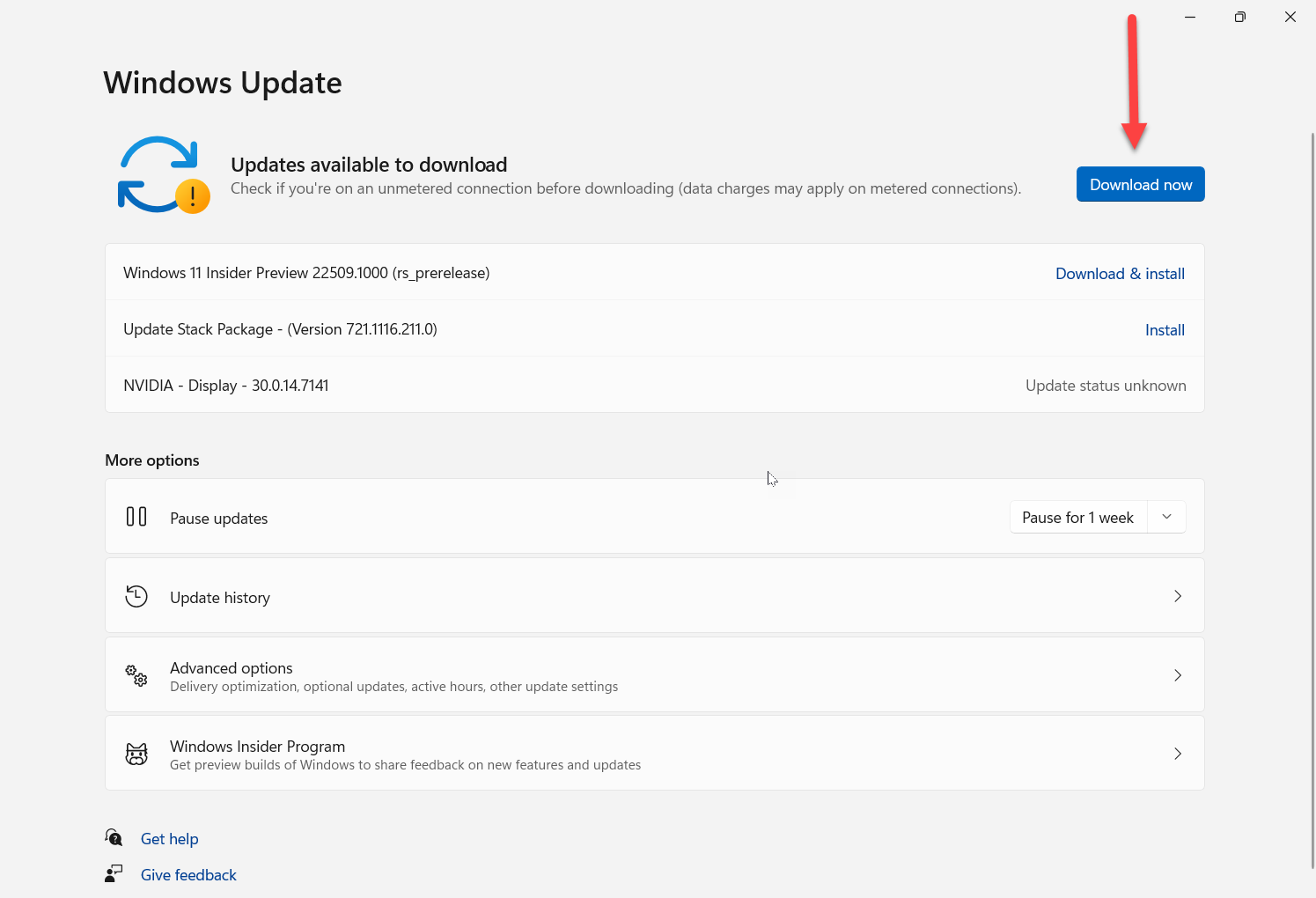Click the Windows Update sync status icon
This screenshot has width=1316, height=898.
click(163, 174)
